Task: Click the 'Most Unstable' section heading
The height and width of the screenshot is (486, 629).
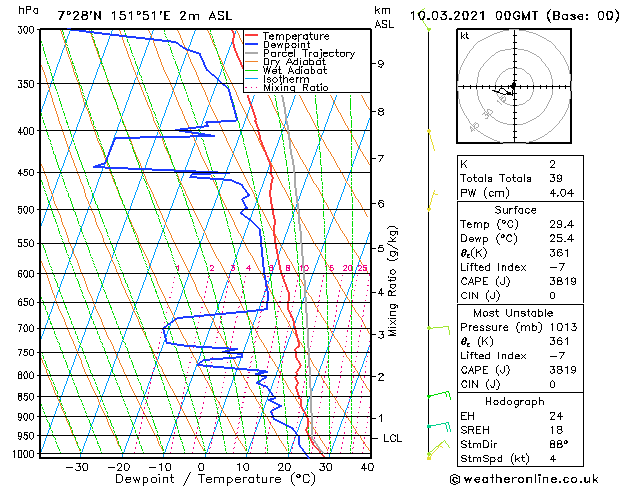Action: (513, 313)
